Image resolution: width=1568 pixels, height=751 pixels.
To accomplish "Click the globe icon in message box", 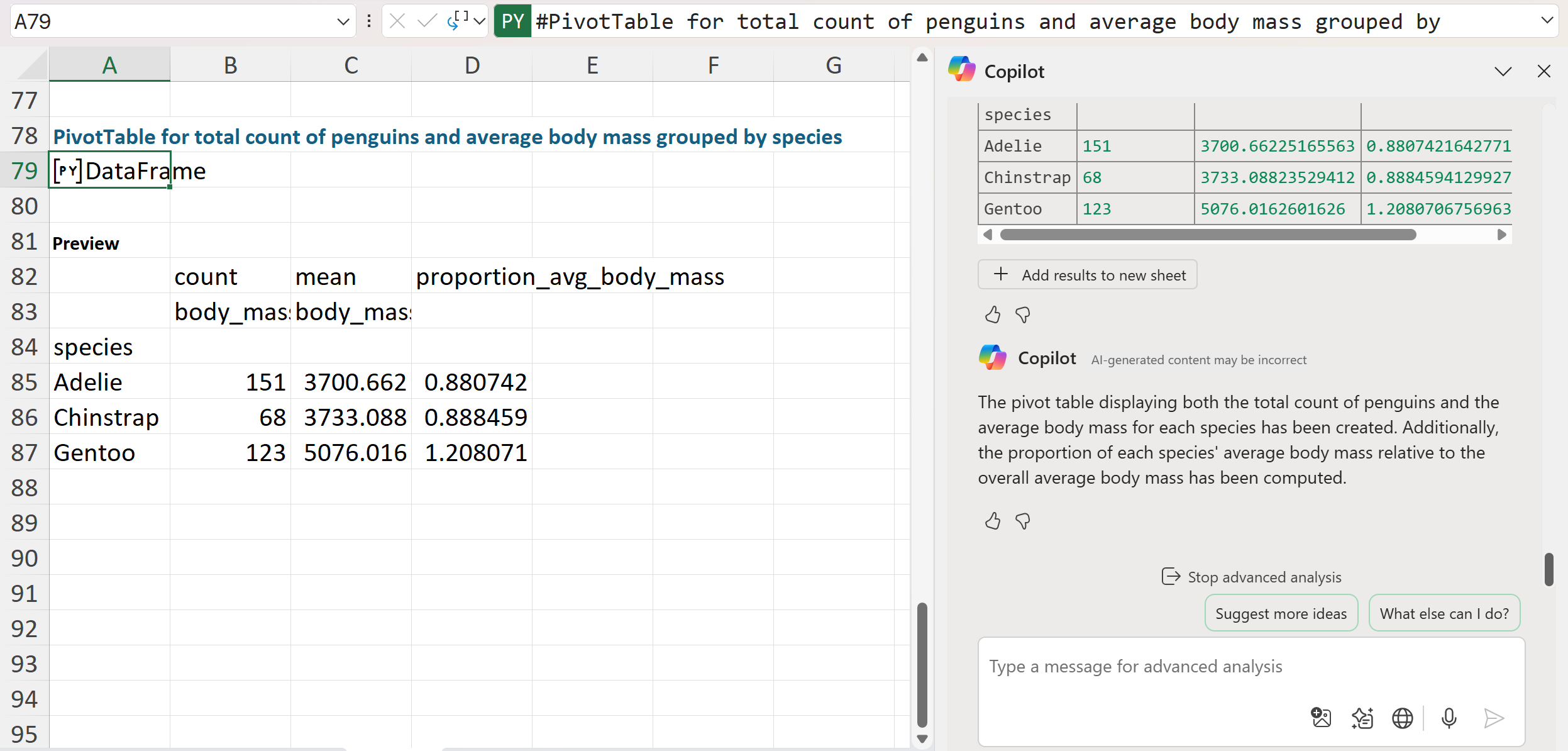I will [x=1402, y=718].
